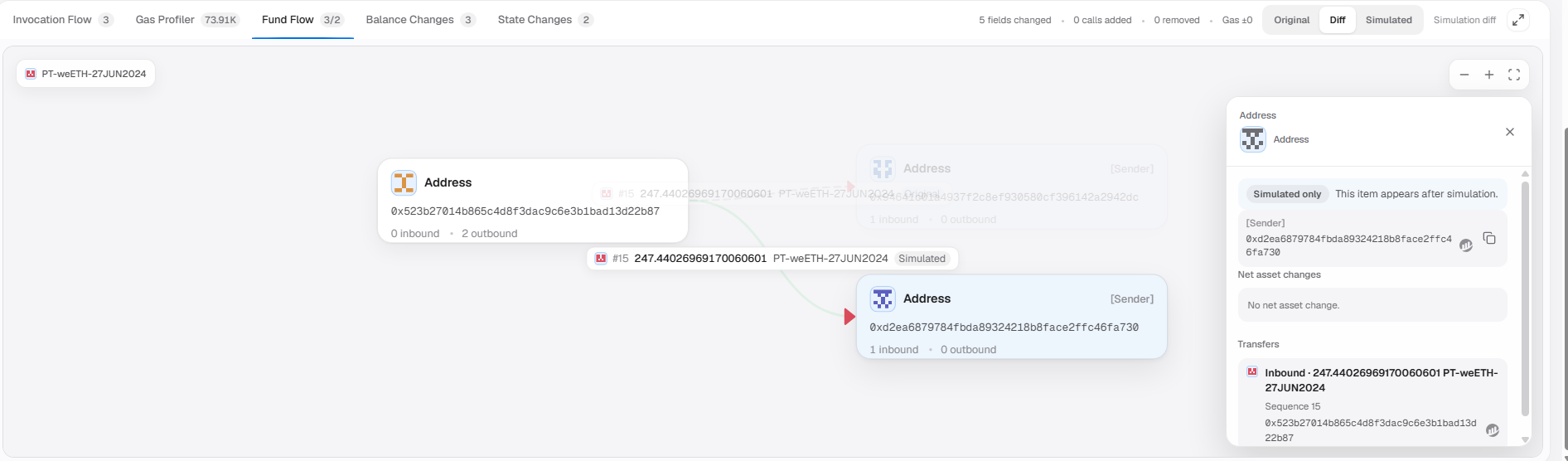
Task: Zoom out the fund flow graph
Action: [x=1464, y=75]
